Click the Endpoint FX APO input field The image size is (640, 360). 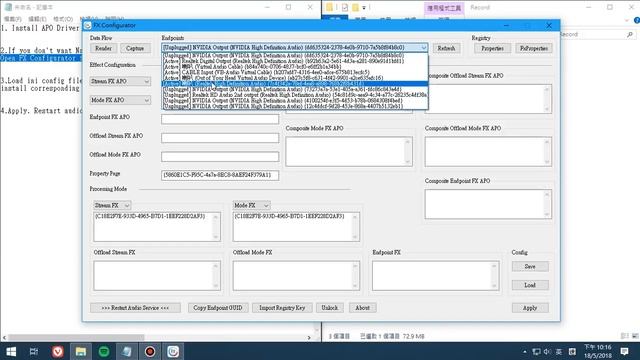(220, 119)
